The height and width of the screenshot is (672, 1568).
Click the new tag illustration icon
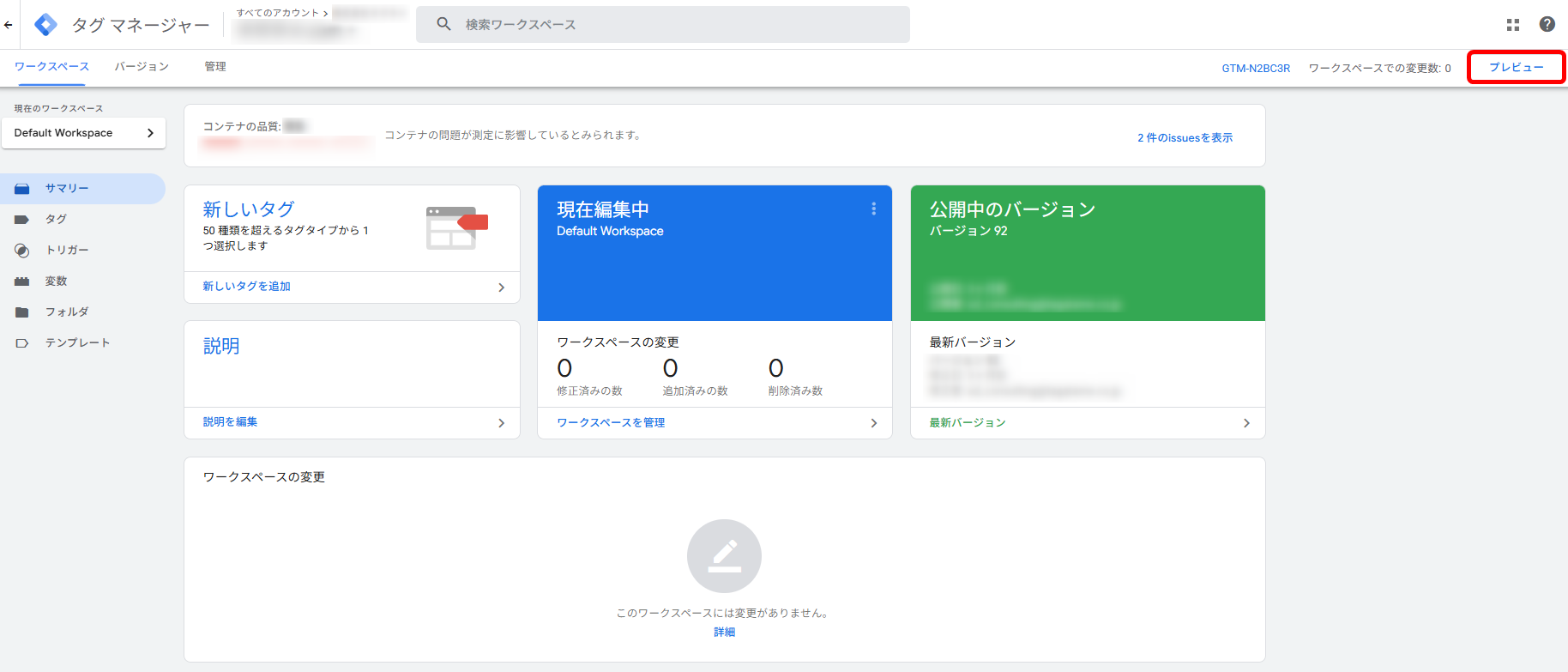coord(456,227)
